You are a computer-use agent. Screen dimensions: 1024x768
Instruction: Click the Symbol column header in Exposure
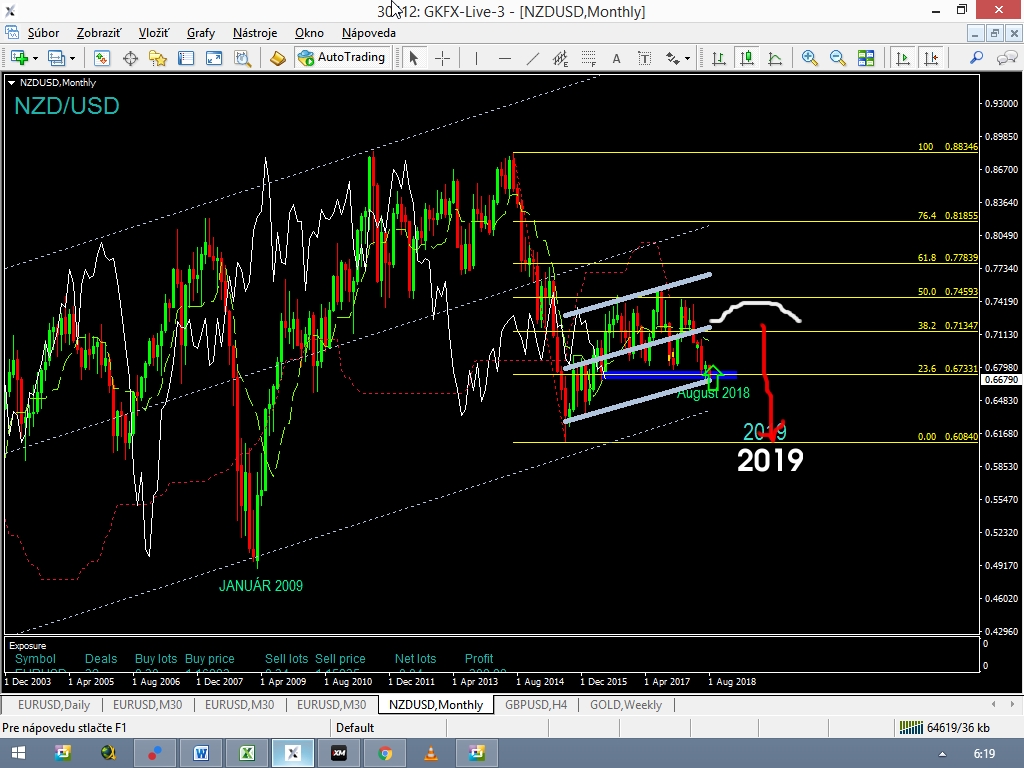click(x=35, y=658)
